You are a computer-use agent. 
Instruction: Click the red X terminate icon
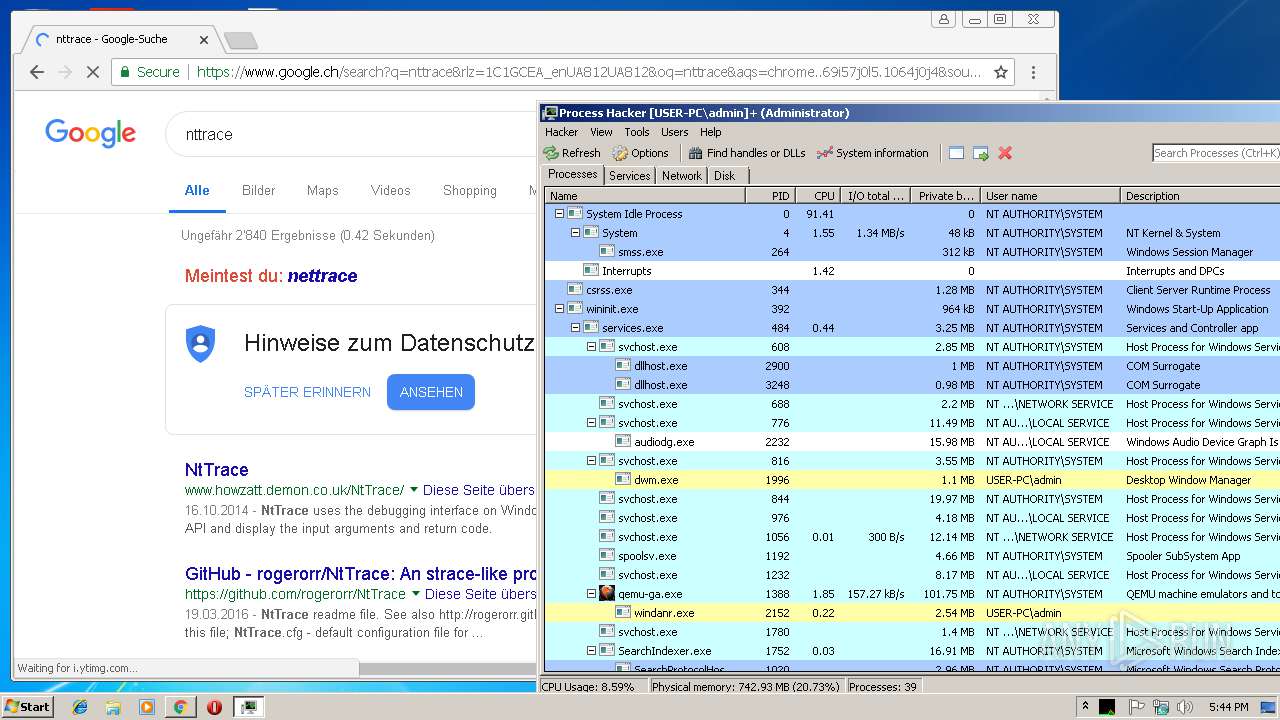1005,153
